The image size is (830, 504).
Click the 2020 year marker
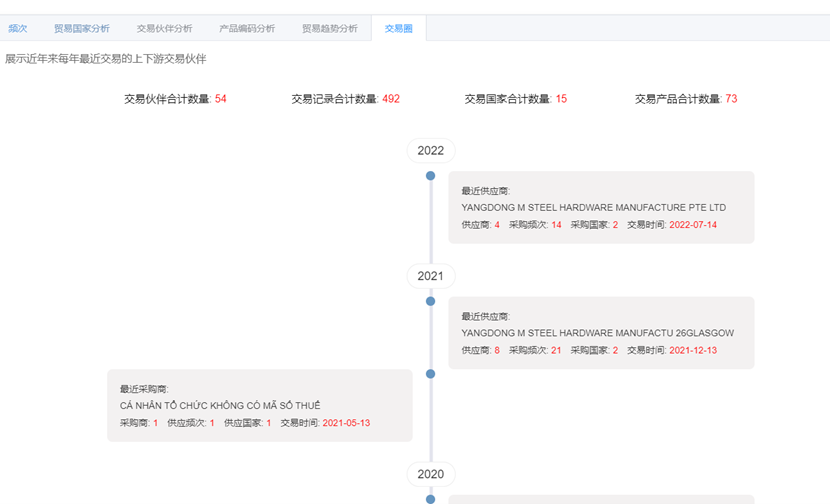[x=430, y=474]
